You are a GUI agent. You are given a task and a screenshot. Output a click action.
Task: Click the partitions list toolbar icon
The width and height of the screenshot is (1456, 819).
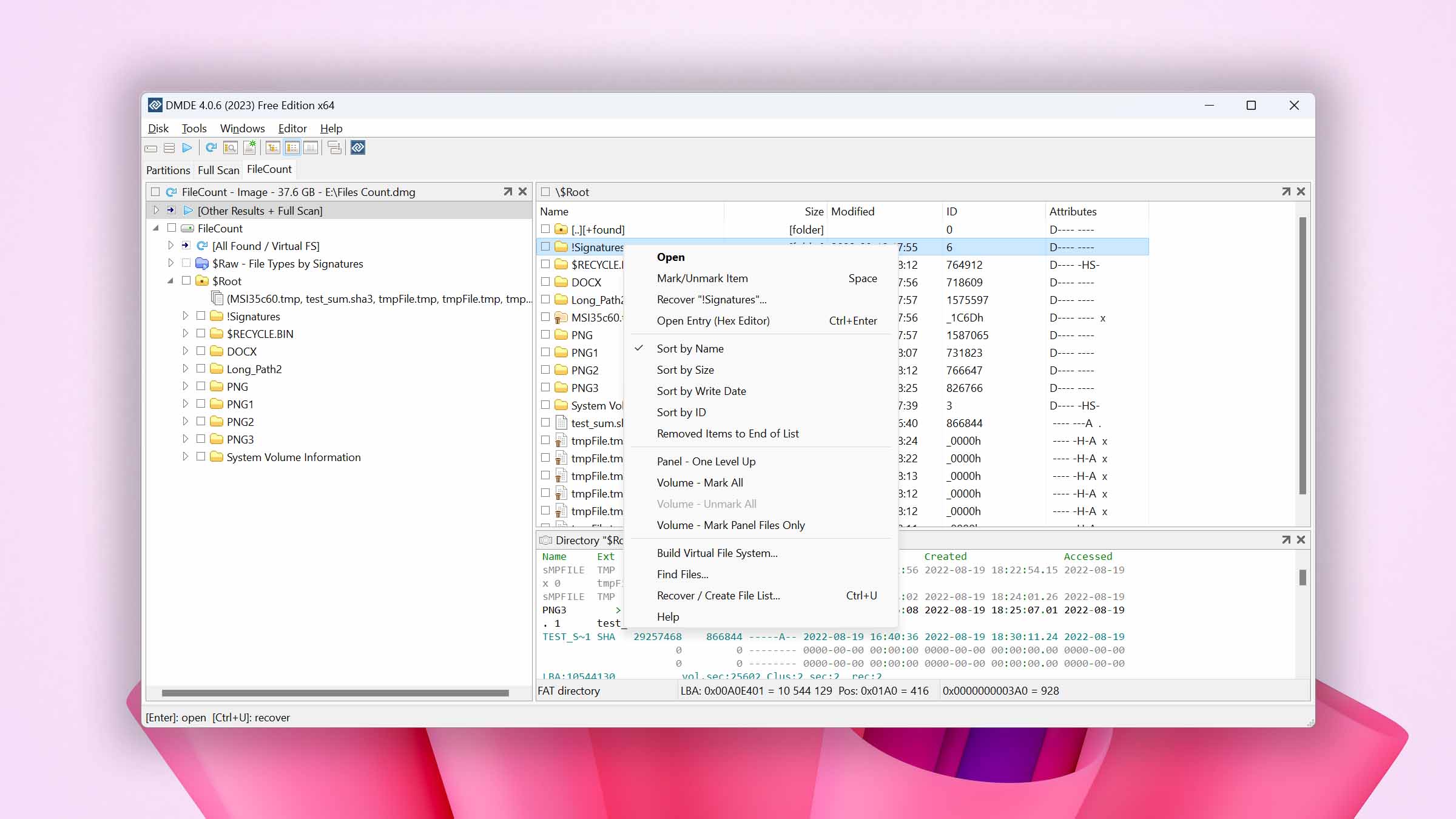point(169,148)
